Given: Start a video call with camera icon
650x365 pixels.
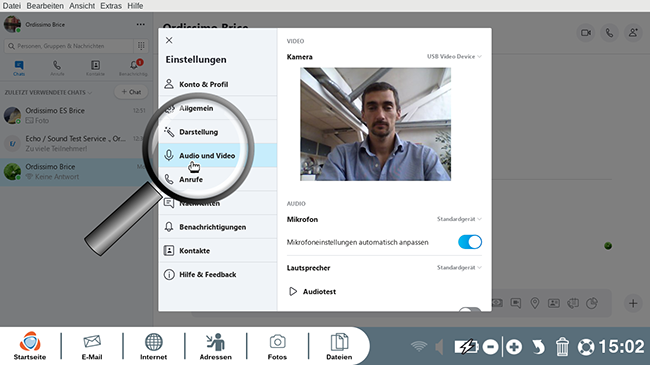Looking at the screenshot, I should [x=586, y=33].
